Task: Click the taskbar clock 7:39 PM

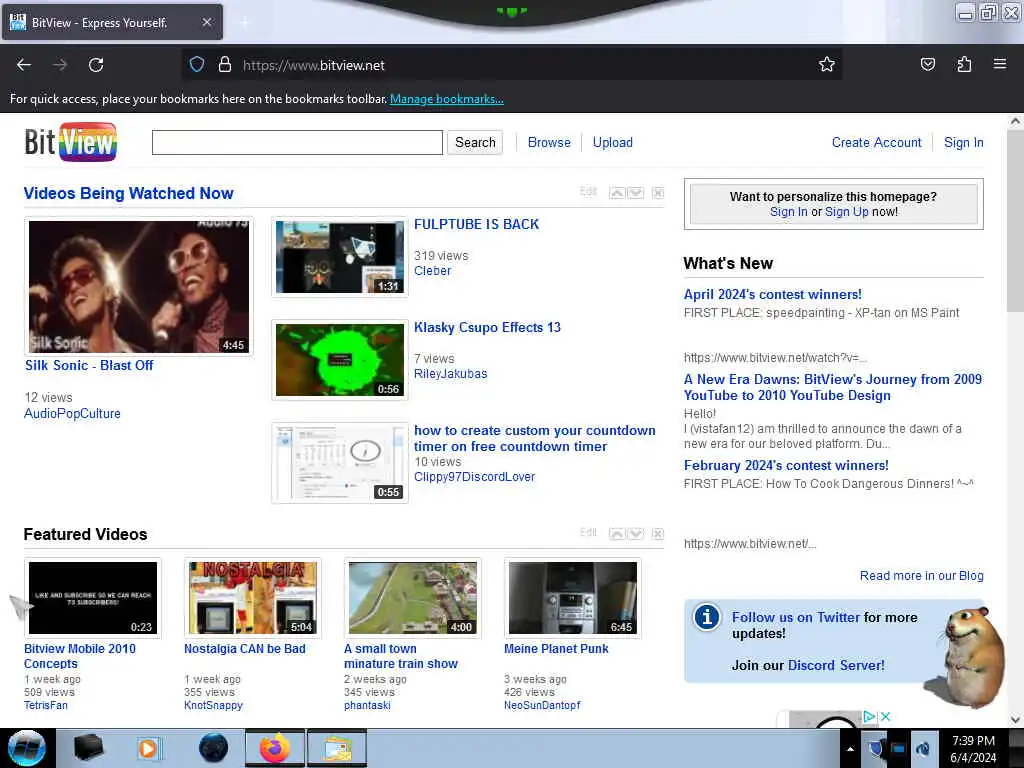Action: click(x=973, y=741)
